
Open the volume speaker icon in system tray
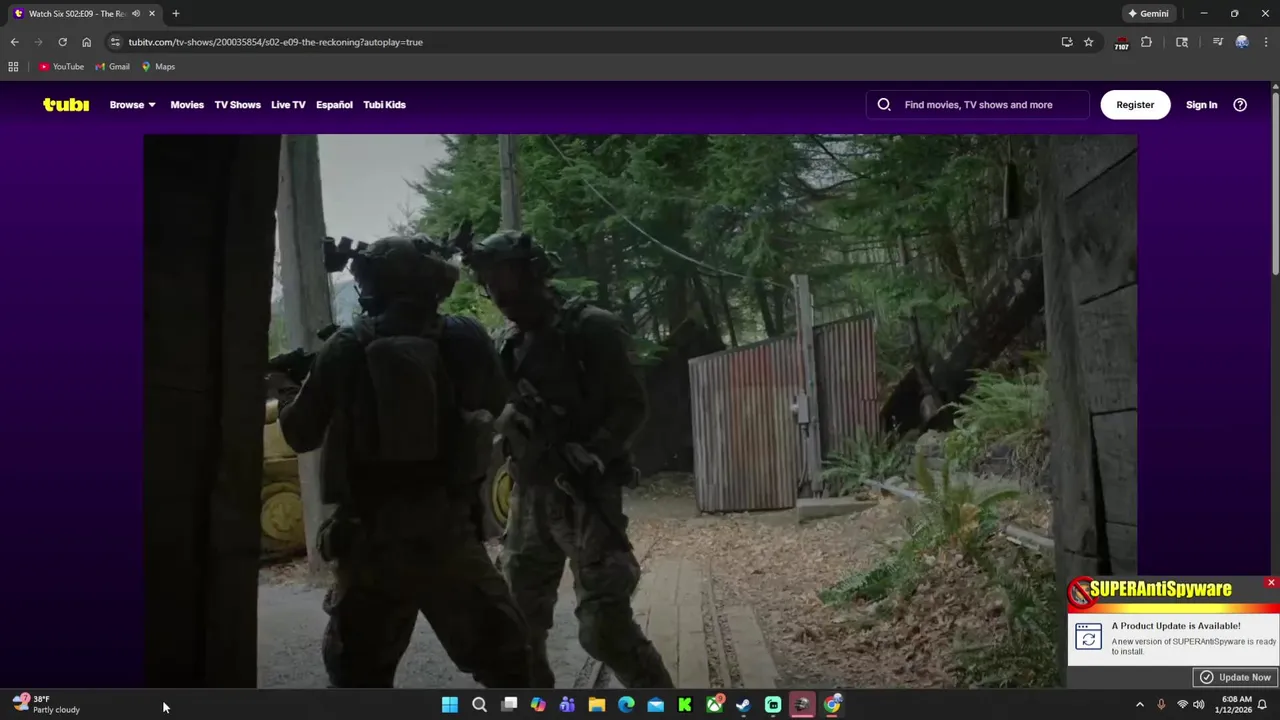(1198, 705)
